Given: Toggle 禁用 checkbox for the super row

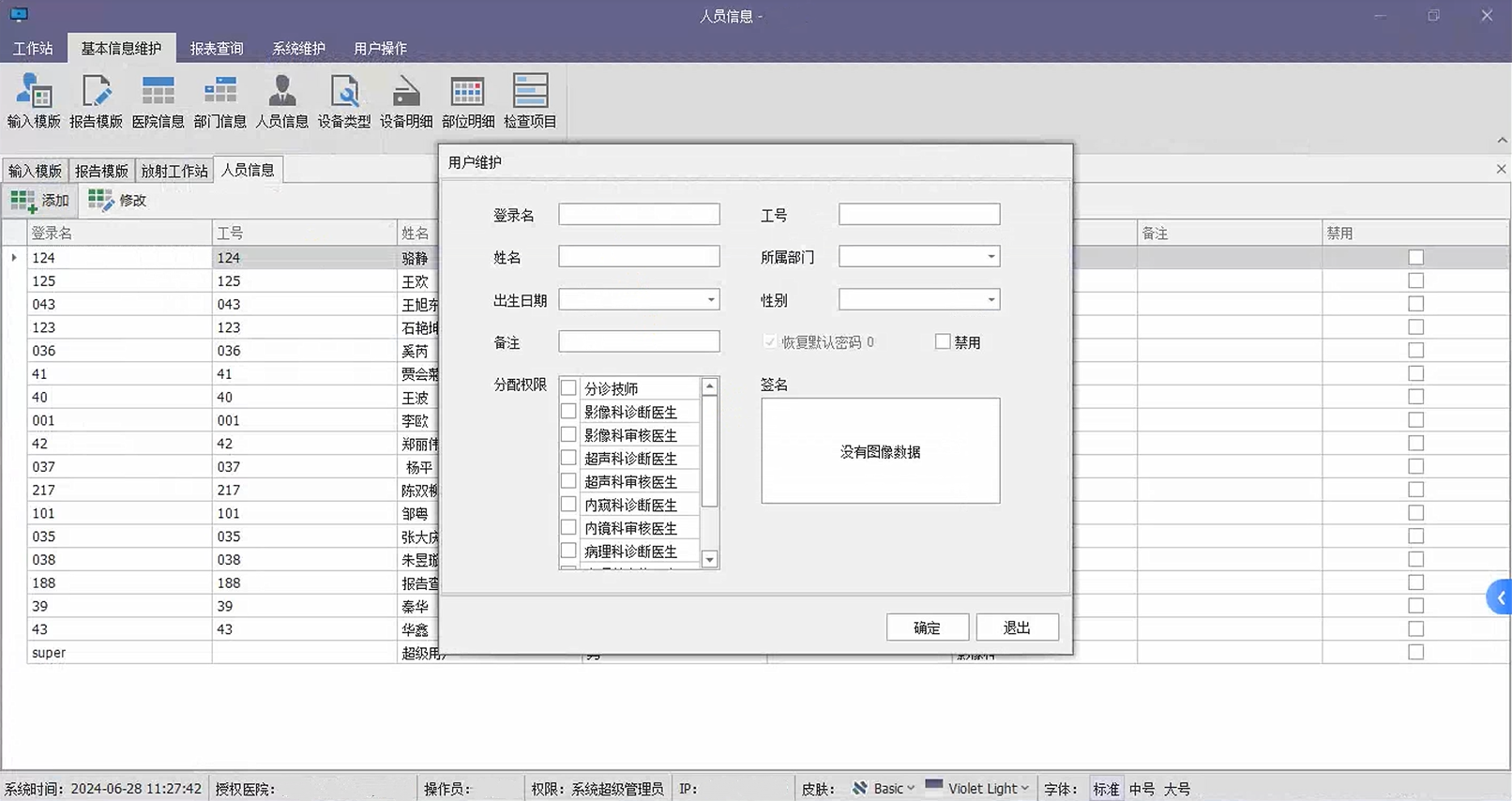Looking at the screenshot, I should 1415,652.
